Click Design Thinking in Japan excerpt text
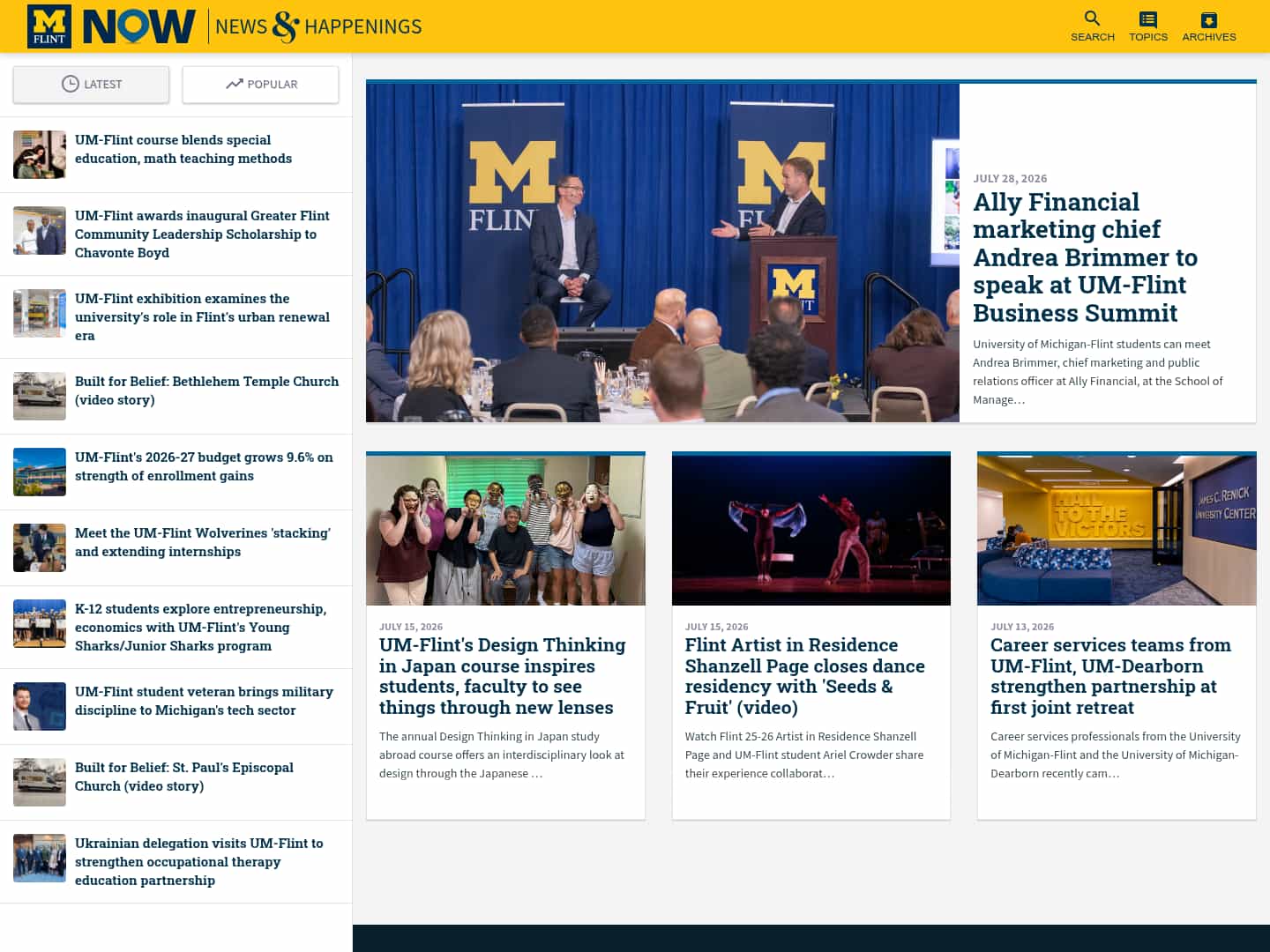Image resolution: width=1270 pixels, height=952 pixels. pos(502,755)
